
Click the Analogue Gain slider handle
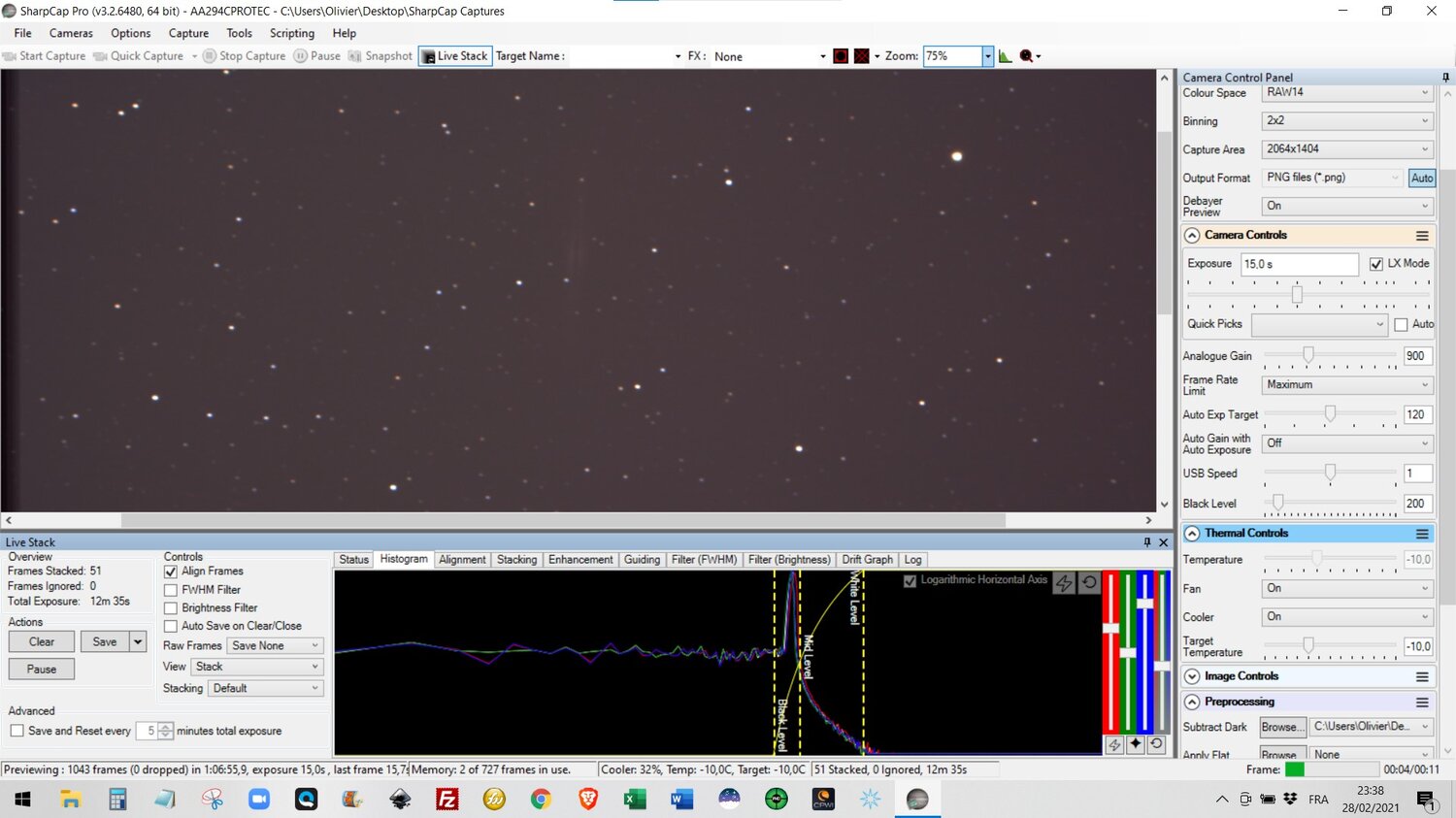point(1308,356)
